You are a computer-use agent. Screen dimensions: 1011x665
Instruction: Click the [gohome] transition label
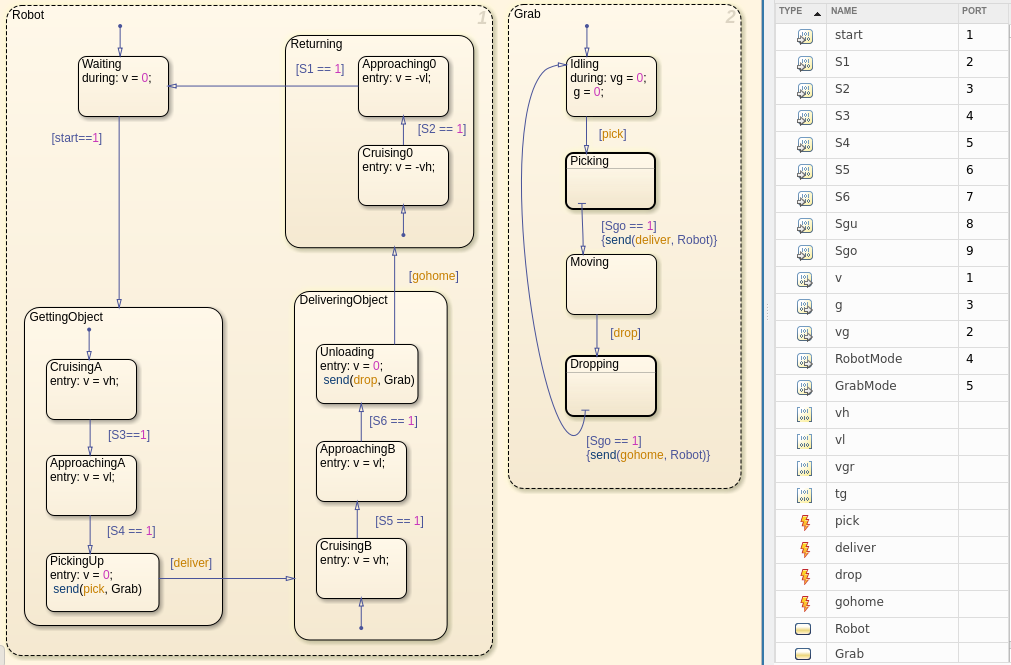click(434, 276)
